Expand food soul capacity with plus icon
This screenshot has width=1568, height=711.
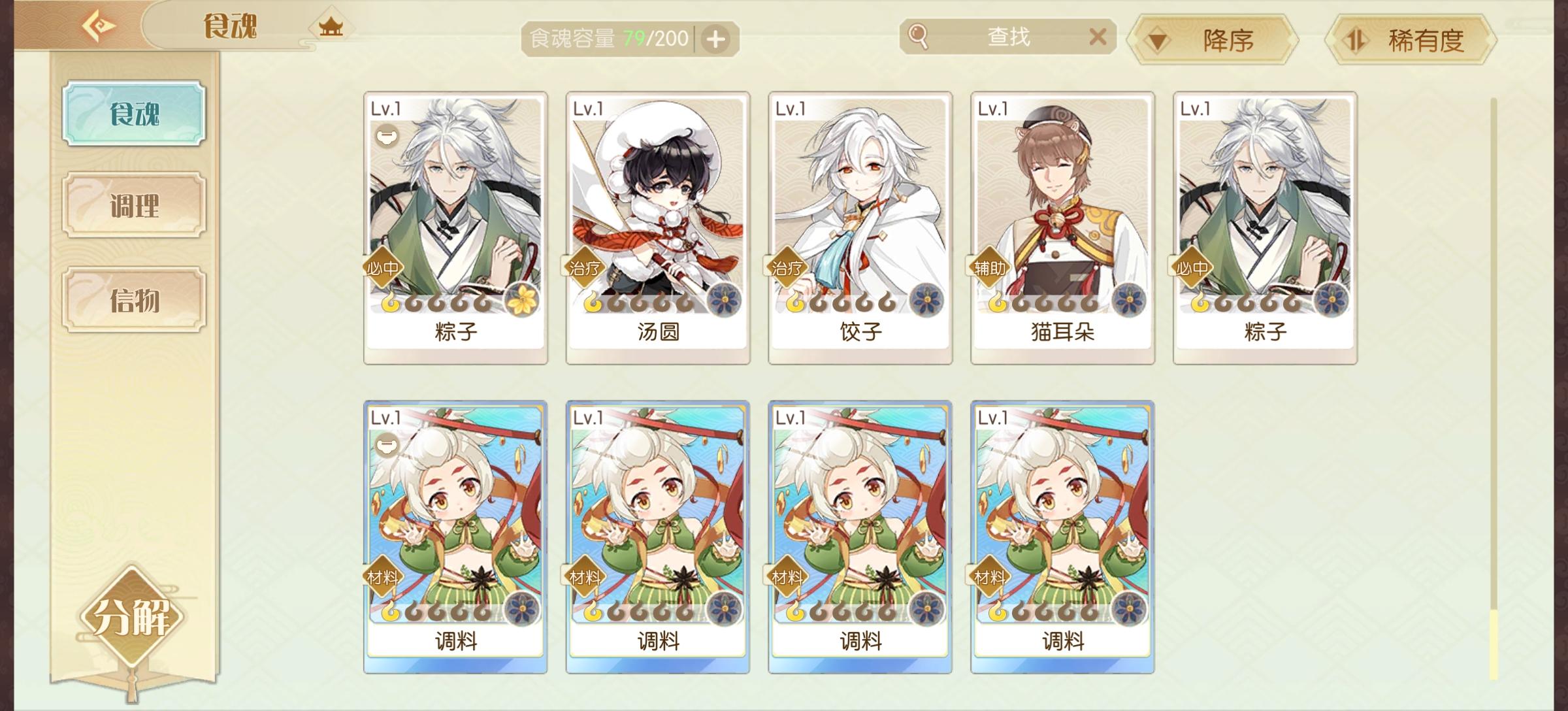pos(716,39)
